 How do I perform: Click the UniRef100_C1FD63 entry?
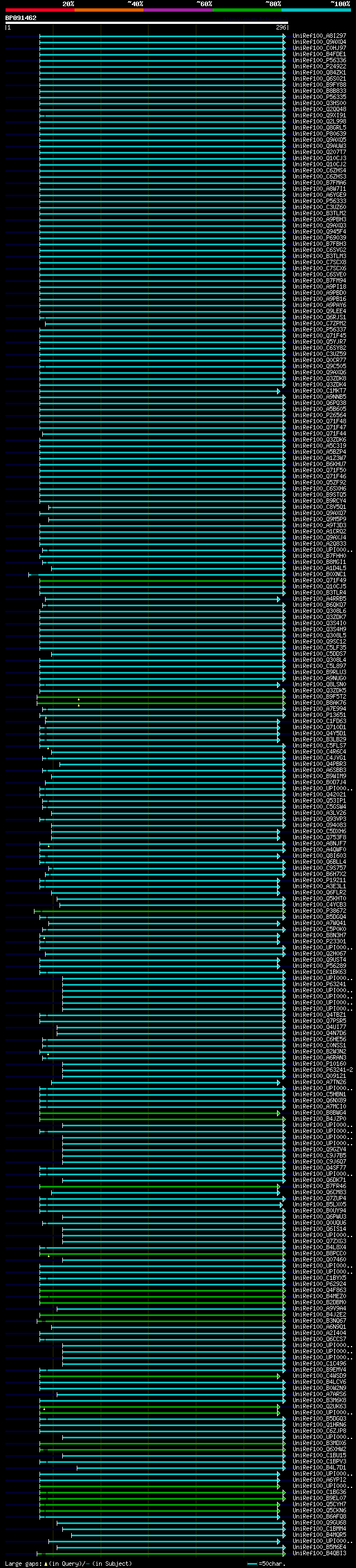click(319, 721)
